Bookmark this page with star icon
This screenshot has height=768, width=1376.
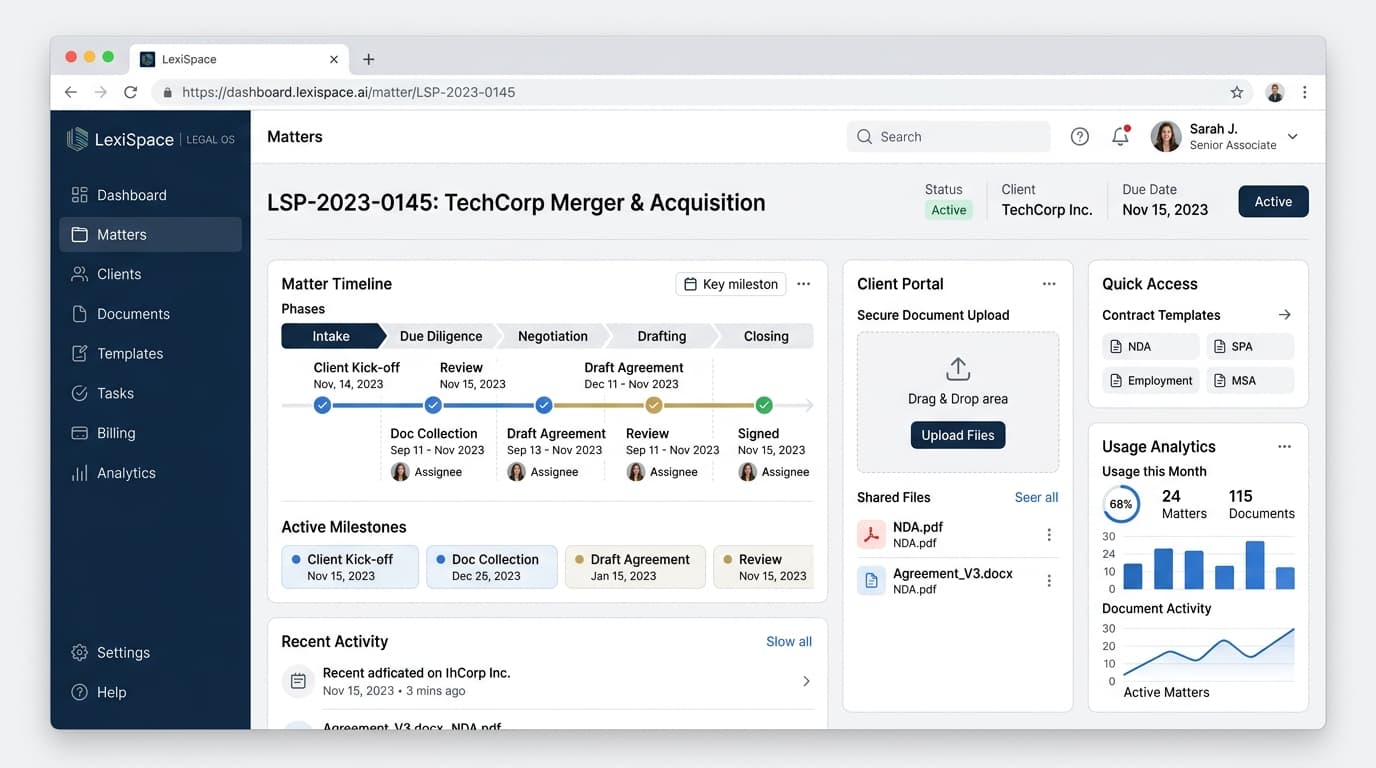[x=1237, y=92]
